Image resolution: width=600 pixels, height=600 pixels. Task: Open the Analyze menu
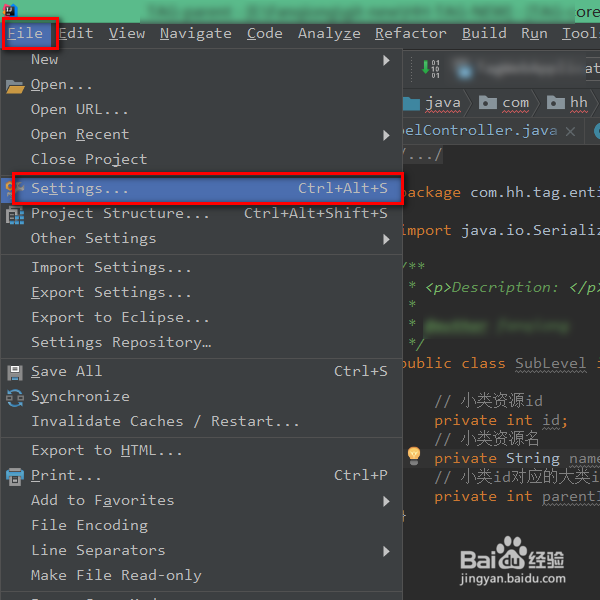click(x=329, y=34)
